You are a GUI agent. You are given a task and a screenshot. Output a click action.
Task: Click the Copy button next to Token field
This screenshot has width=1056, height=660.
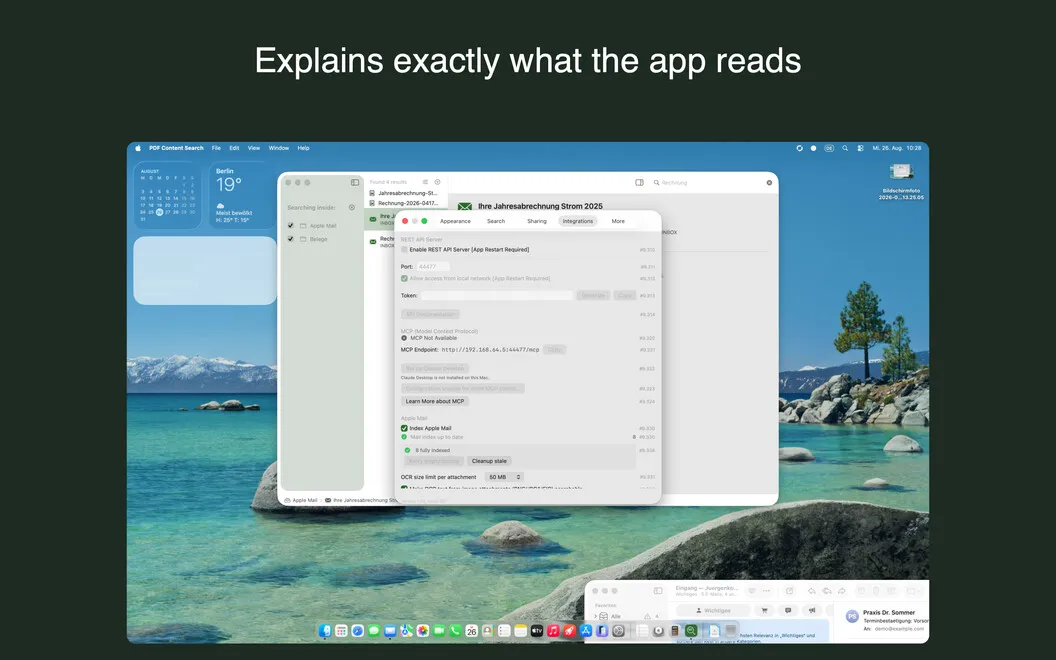(625, 296)
